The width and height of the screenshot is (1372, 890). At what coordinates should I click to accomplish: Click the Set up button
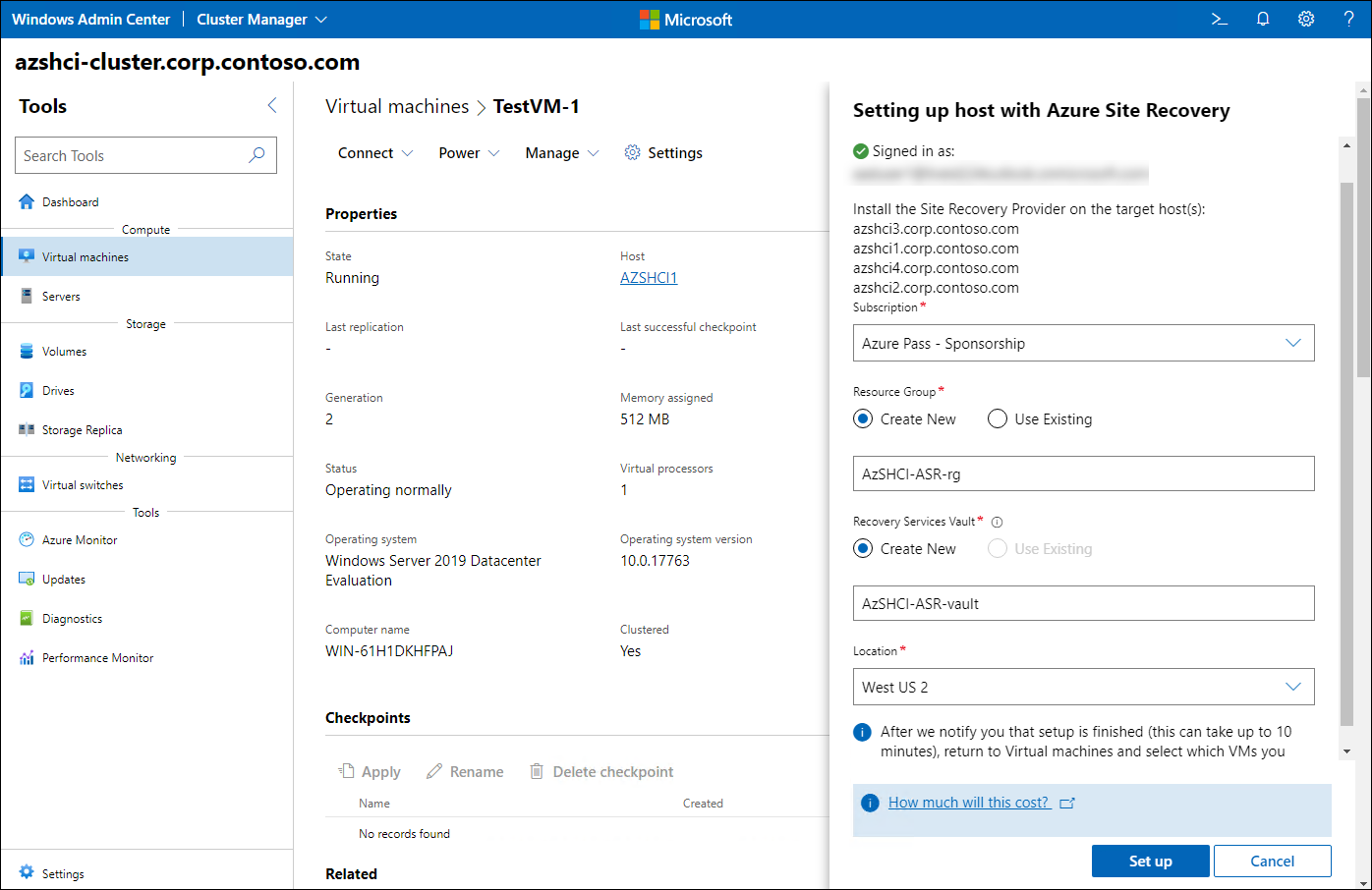(x=1150, y=861)
